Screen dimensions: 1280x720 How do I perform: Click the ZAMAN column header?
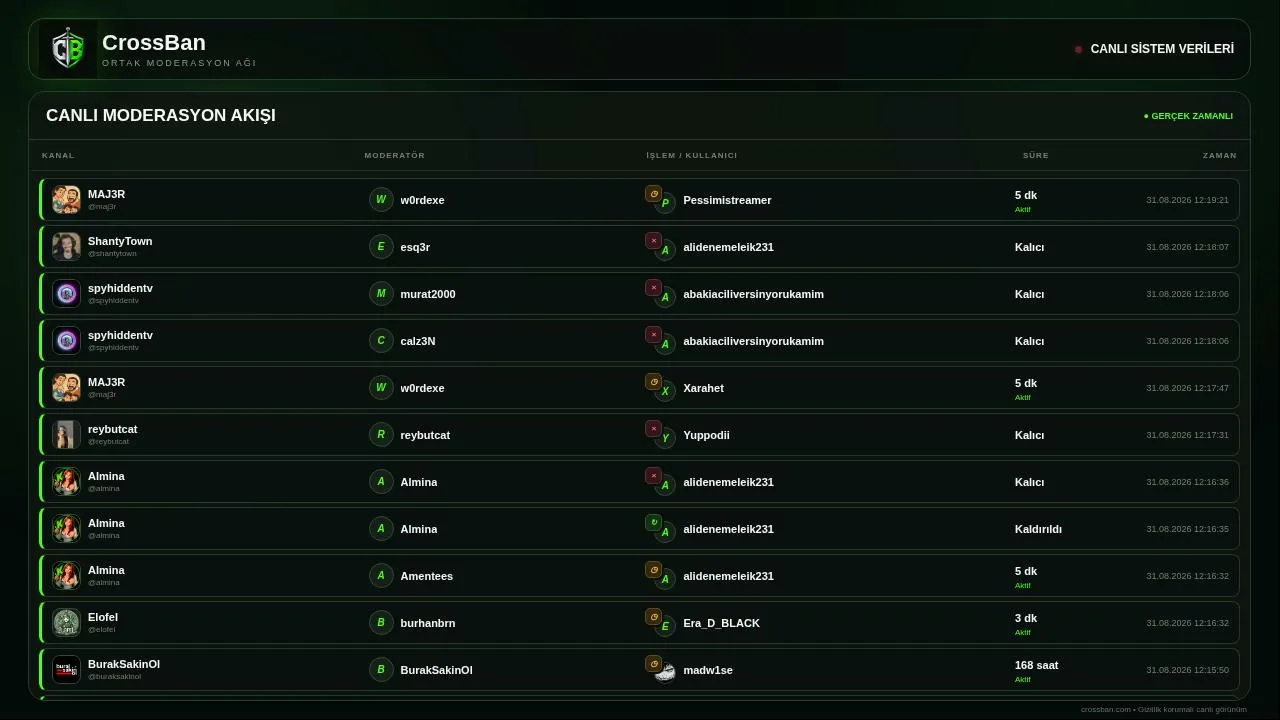point(1220,155)
